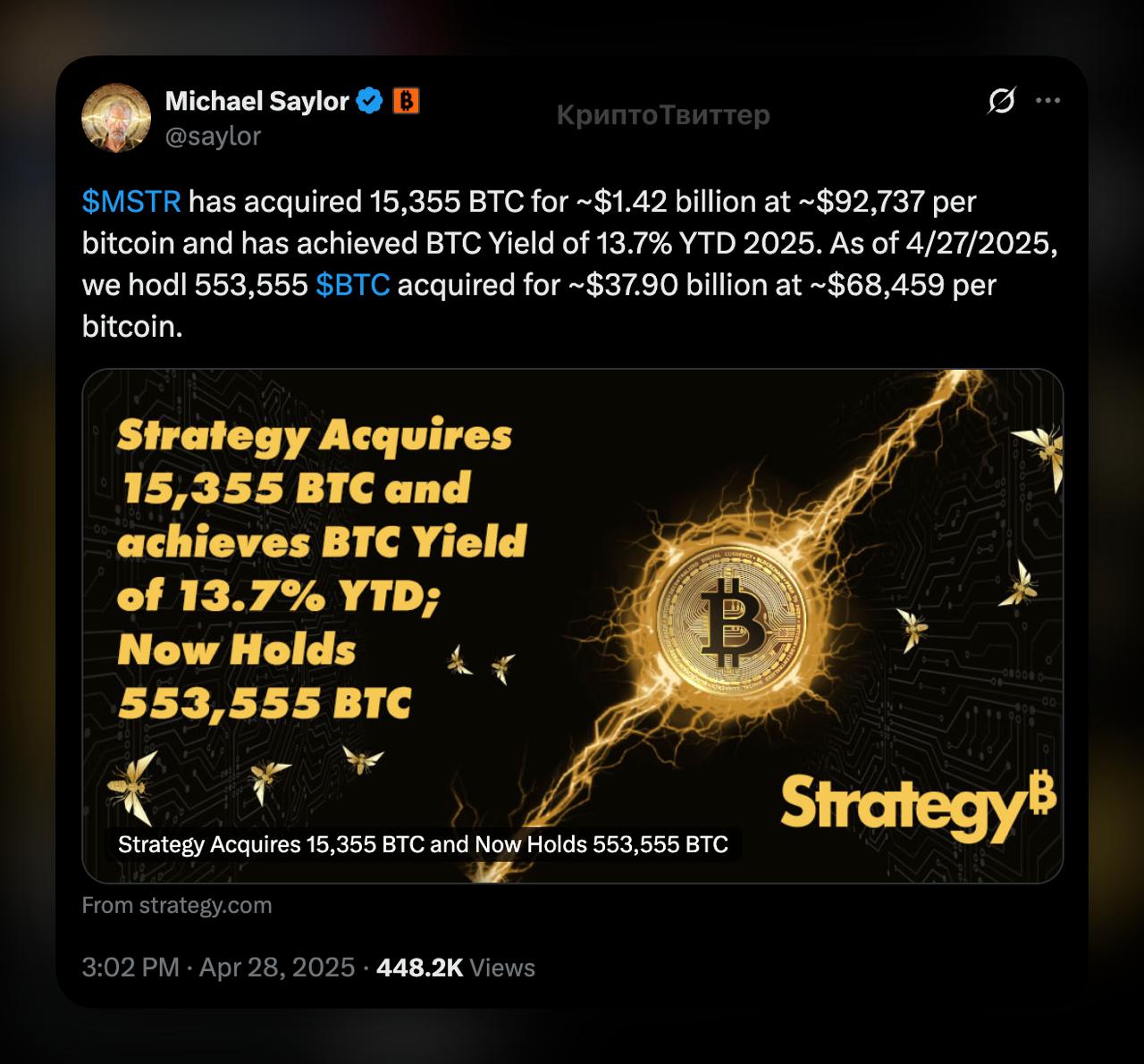
Task: Open the @saylor handle link
Action: [x=213, y=136]
